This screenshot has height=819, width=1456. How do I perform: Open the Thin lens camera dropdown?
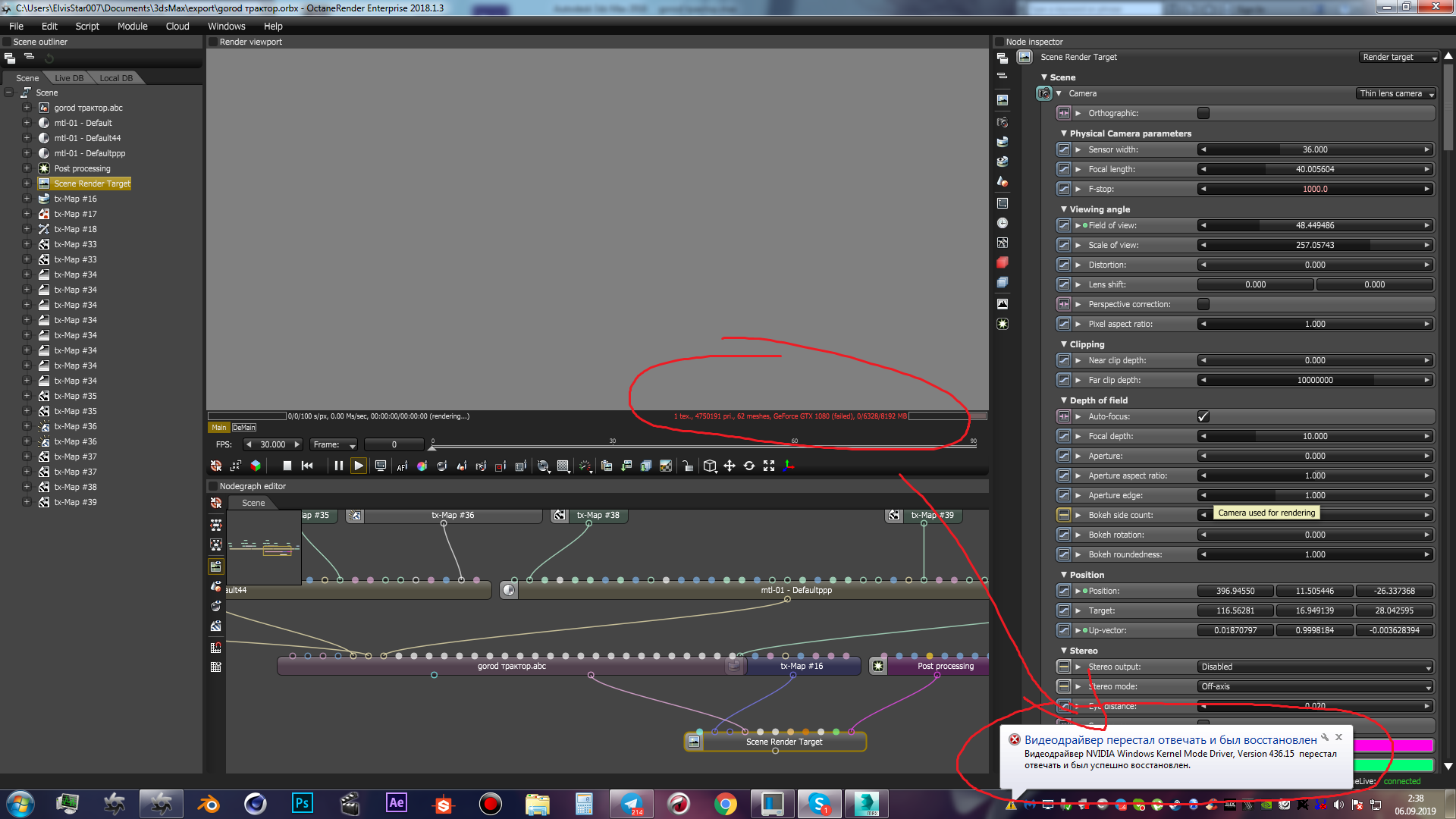click(x=1396, y=93)
